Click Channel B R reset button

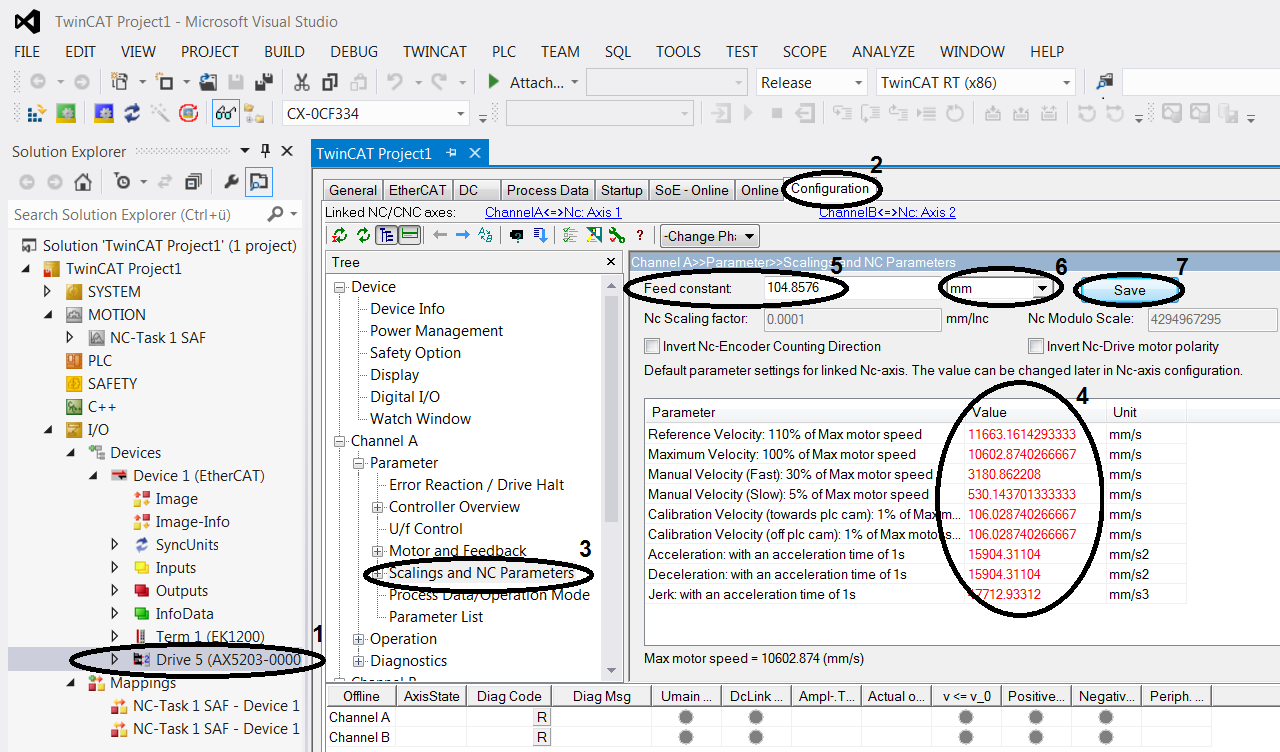click(x=542, y=737)
